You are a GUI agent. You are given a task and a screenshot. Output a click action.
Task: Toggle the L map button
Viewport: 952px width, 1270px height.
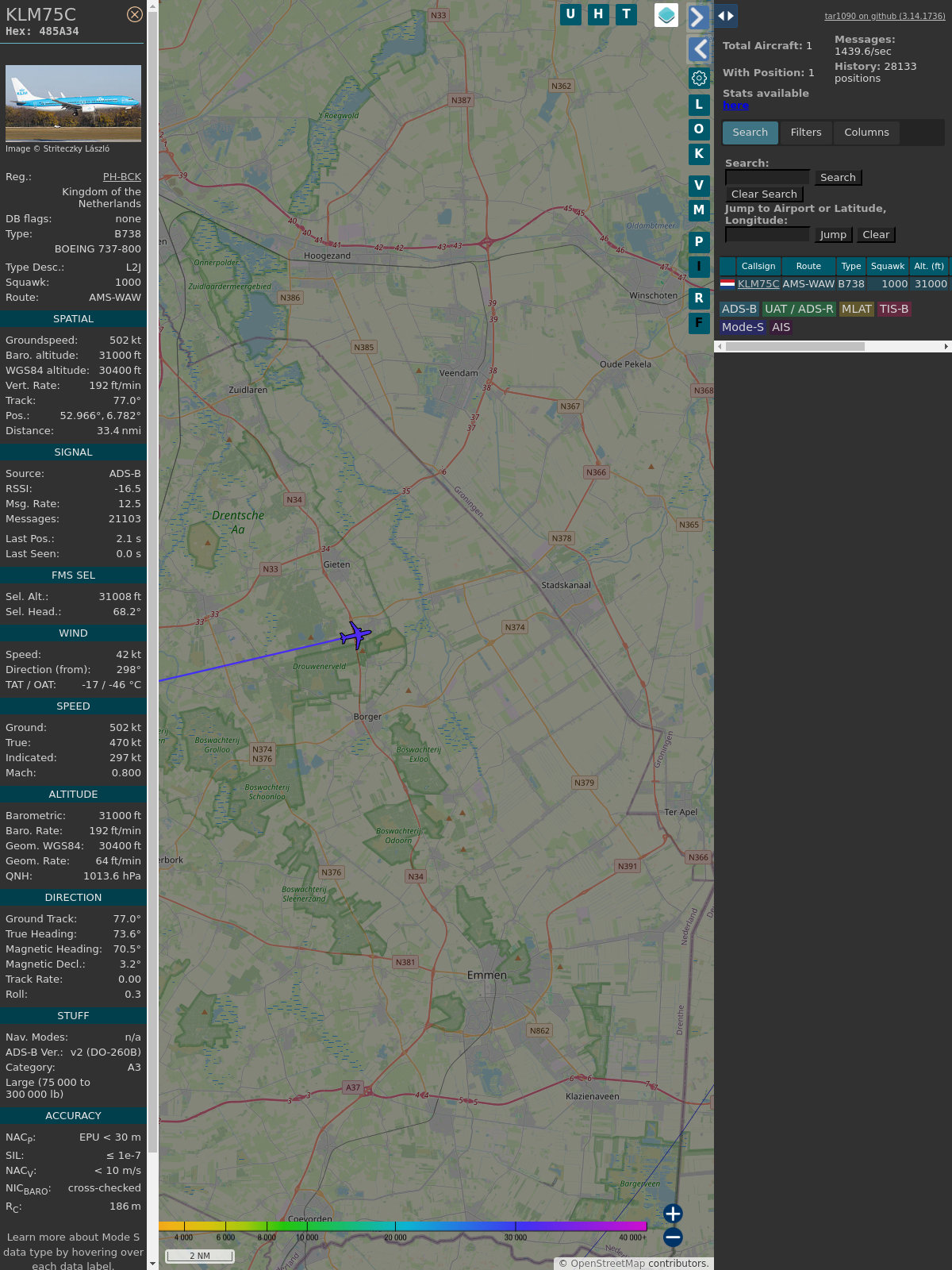coord(699,104)
